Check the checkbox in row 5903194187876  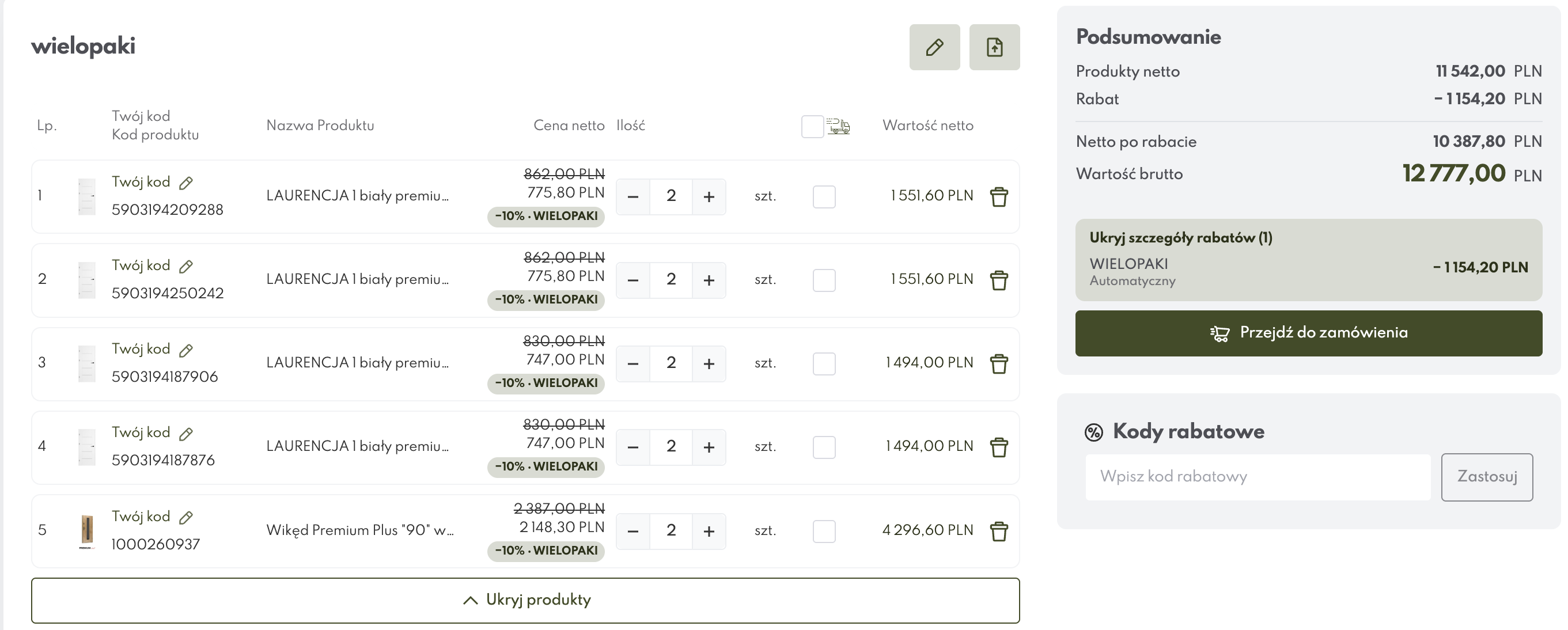point(824,447)
